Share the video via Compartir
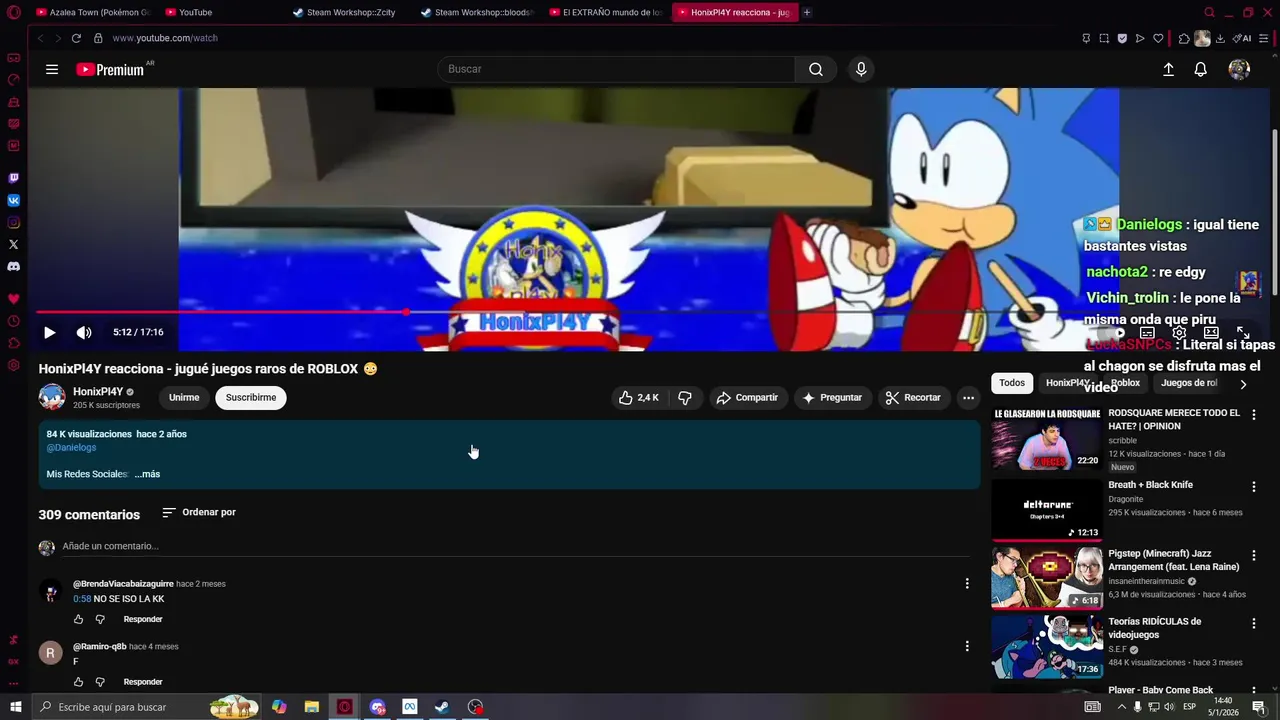Image resolution: width=1280 pixels, height=720 pixels. click(747, 397)
